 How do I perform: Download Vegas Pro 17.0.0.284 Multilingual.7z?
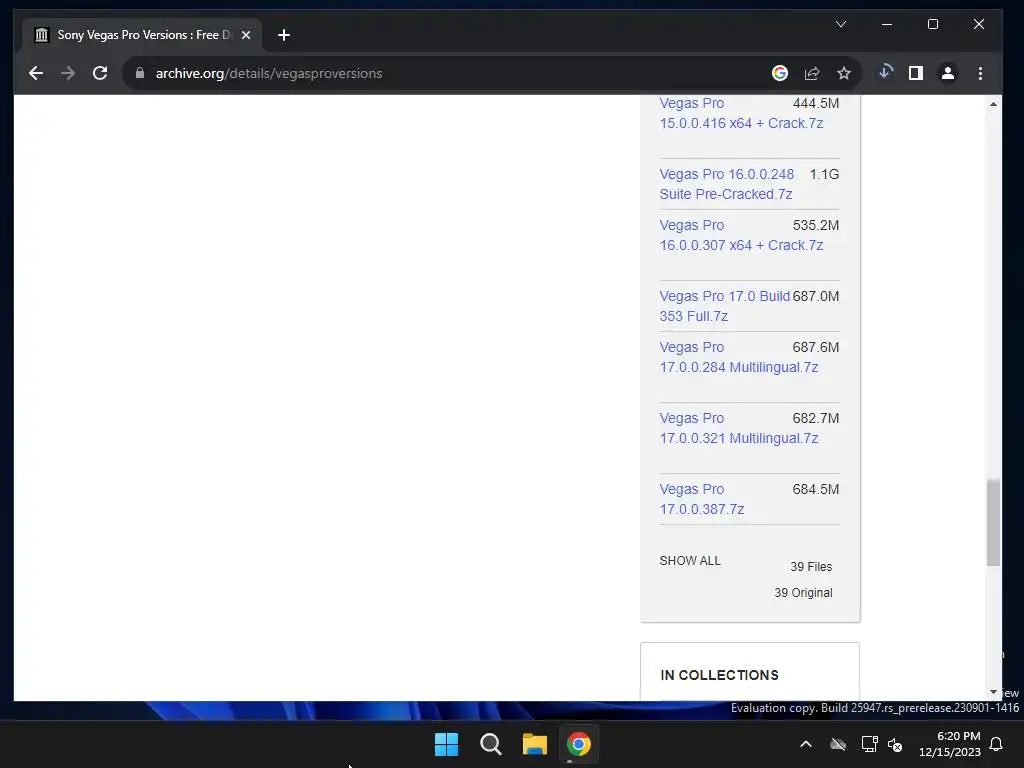point(739,357)
